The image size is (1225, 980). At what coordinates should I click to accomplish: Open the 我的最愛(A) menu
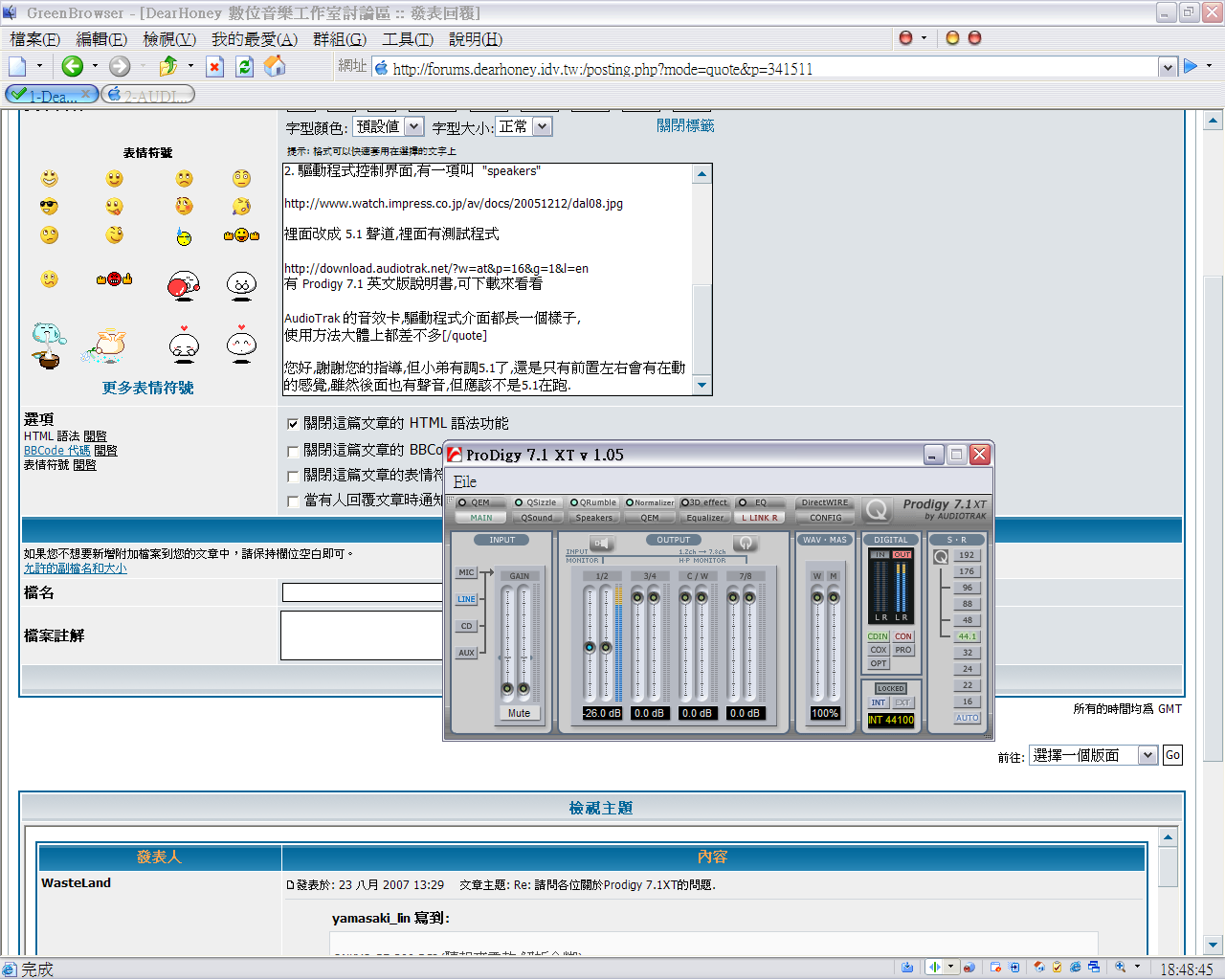coord(255,39)
